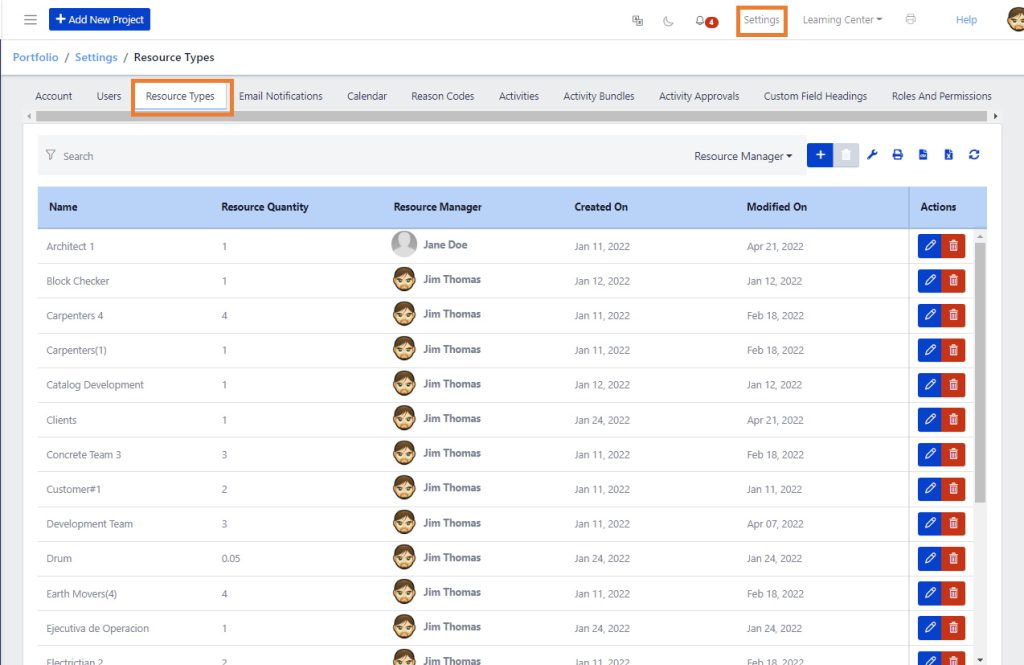The height and width of the screenshot is (665, 1024).
Task: Go to Activity Approvals tab
Action: (699, 96)
